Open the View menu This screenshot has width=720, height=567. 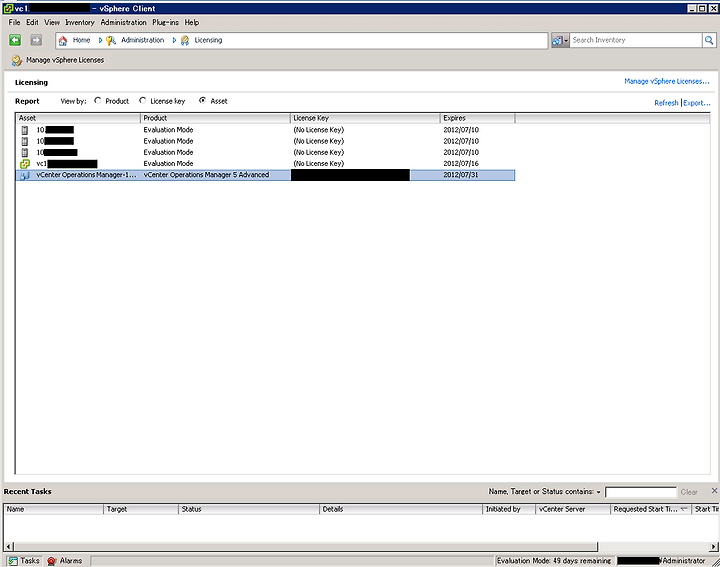click(52, 22)
